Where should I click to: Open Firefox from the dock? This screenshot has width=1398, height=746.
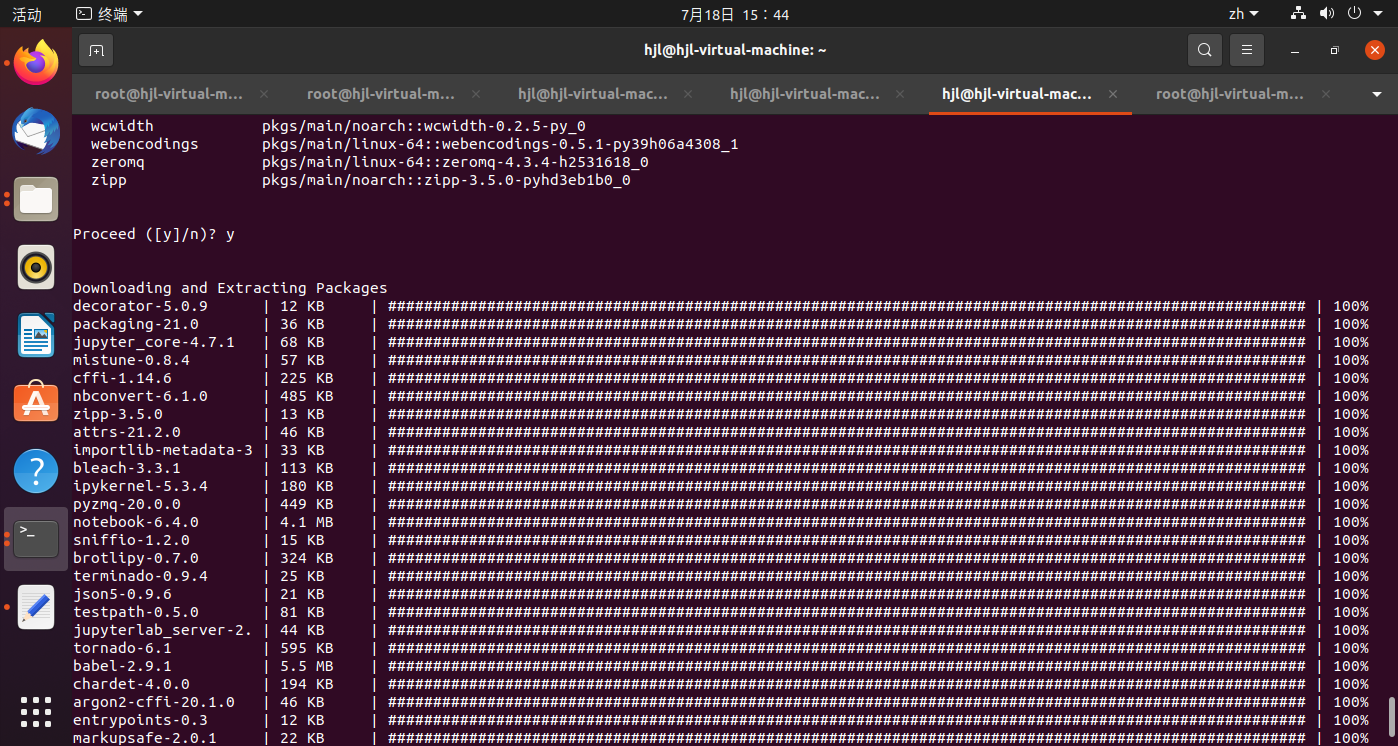coord(35,62)
